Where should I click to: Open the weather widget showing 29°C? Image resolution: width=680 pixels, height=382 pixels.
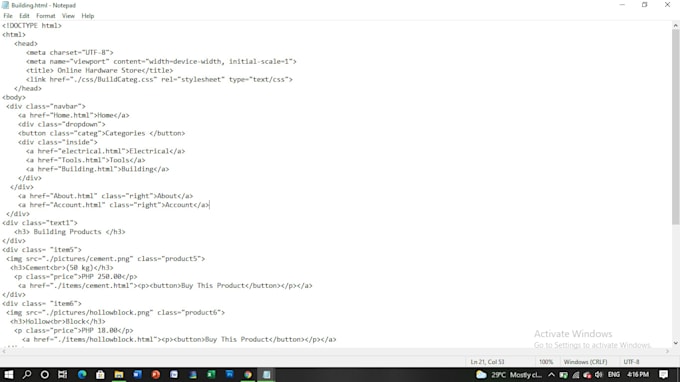point(509,375)
